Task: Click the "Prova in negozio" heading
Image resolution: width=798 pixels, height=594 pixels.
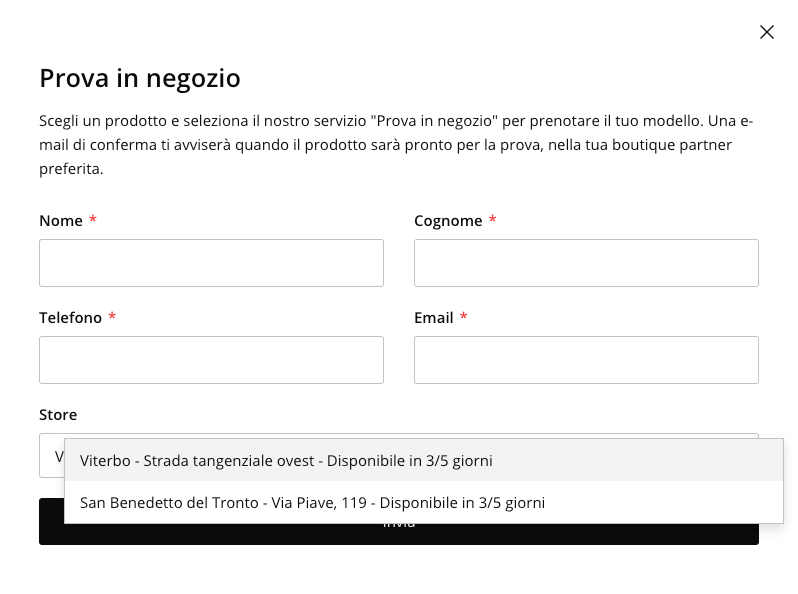Action: 140,78
